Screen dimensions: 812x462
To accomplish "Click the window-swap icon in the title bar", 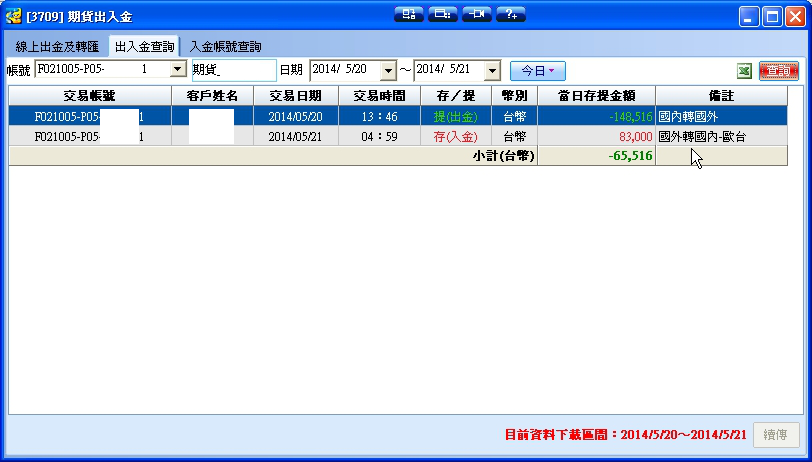I will pos(409,15).
